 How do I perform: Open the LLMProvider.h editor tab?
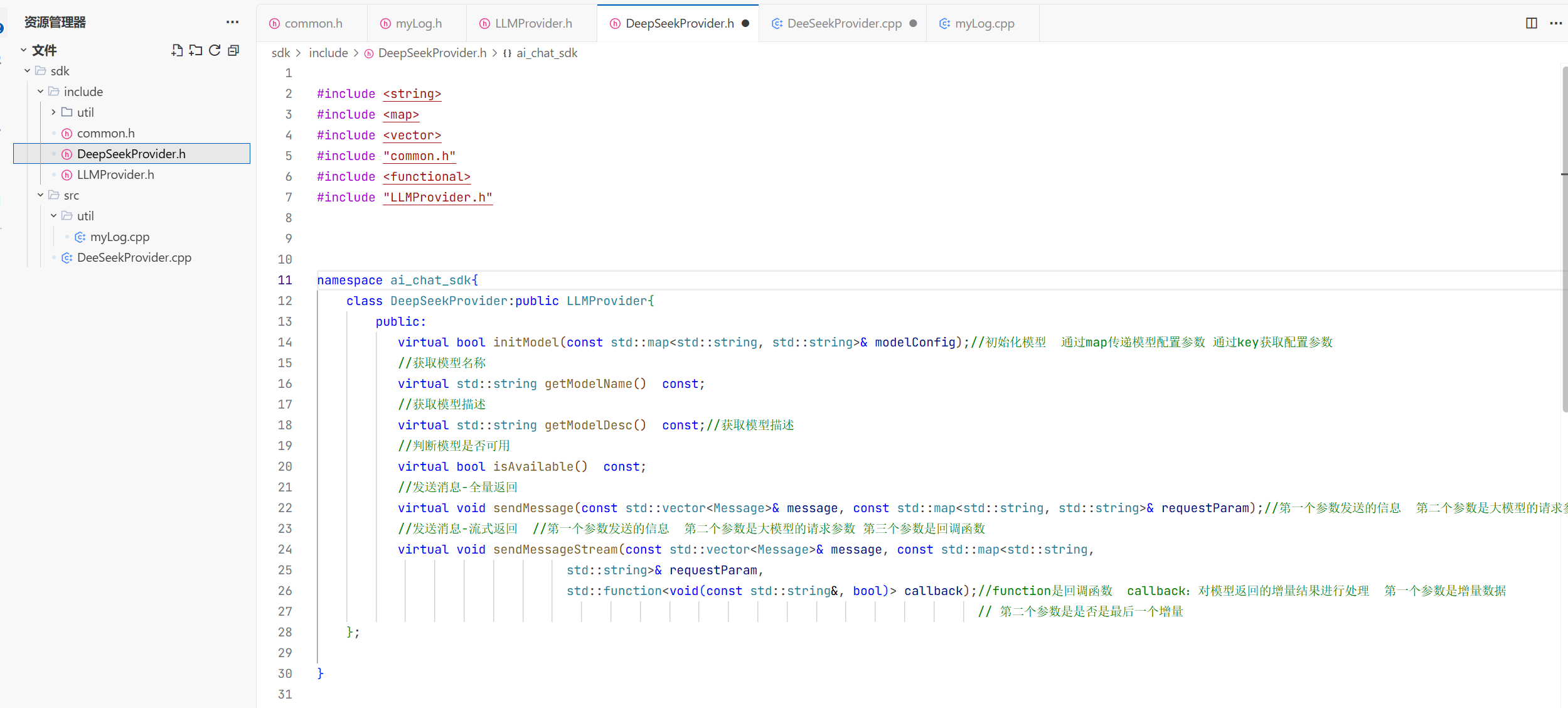[533, 23]
